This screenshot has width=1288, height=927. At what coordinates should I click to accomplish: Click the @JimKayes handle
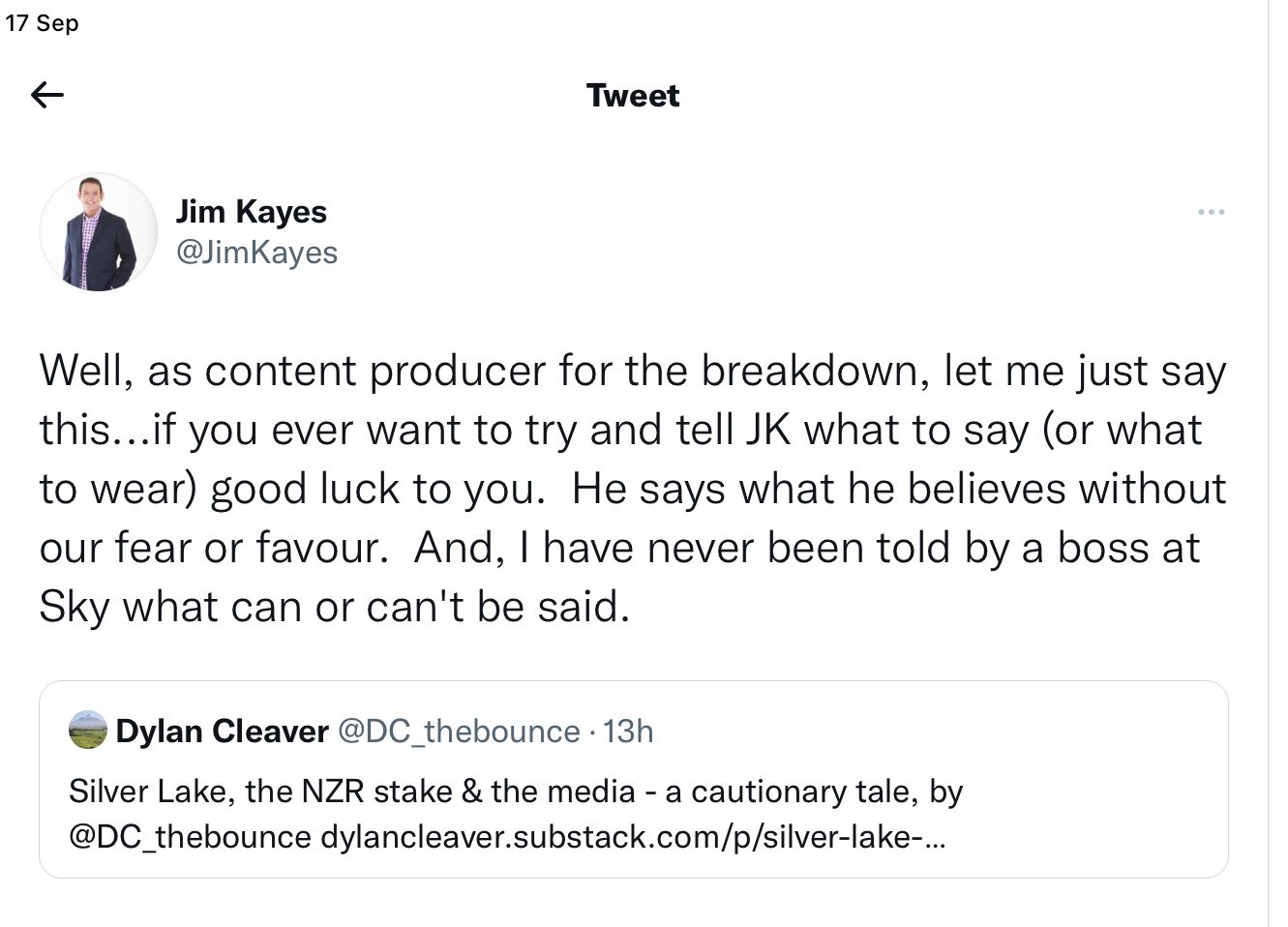pyautogui.click(x=256, y=253)
